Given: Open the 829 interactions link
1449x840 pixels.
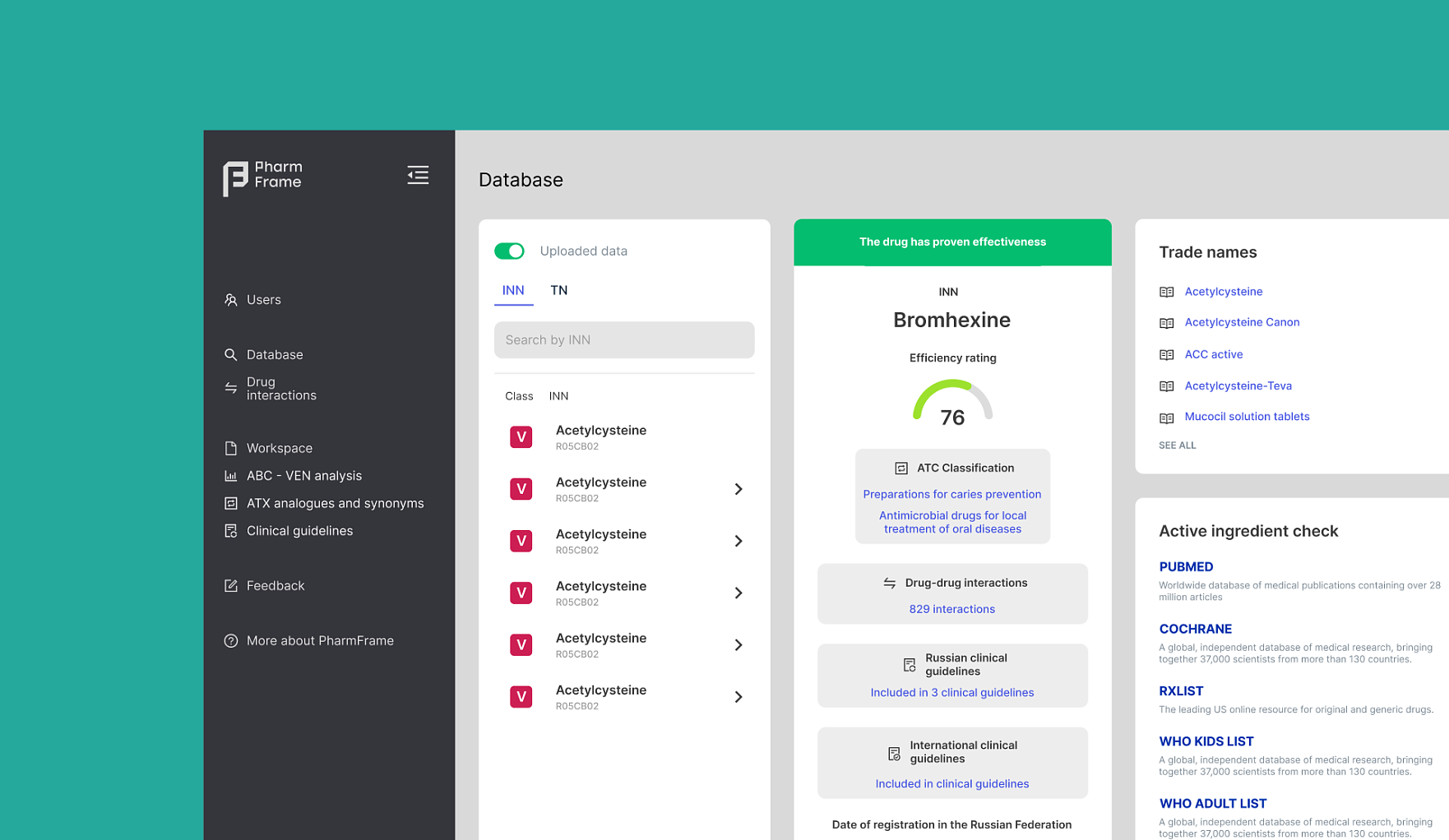Looking at the screenshot, I should point(951,609).
